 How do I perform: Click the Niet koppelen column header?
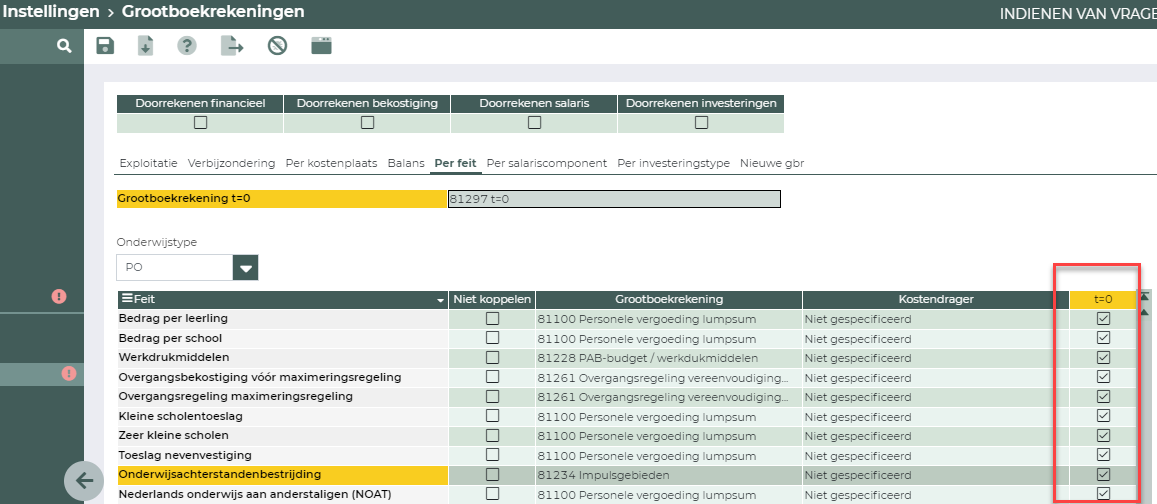click(492, 300)
